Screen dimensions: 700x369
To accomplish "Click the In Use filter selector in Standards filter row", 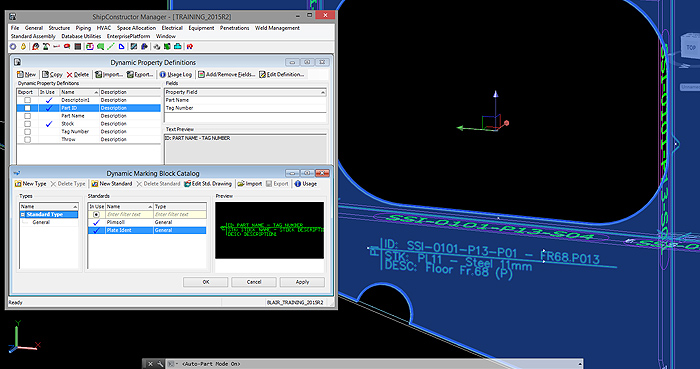I will point(96,215).
